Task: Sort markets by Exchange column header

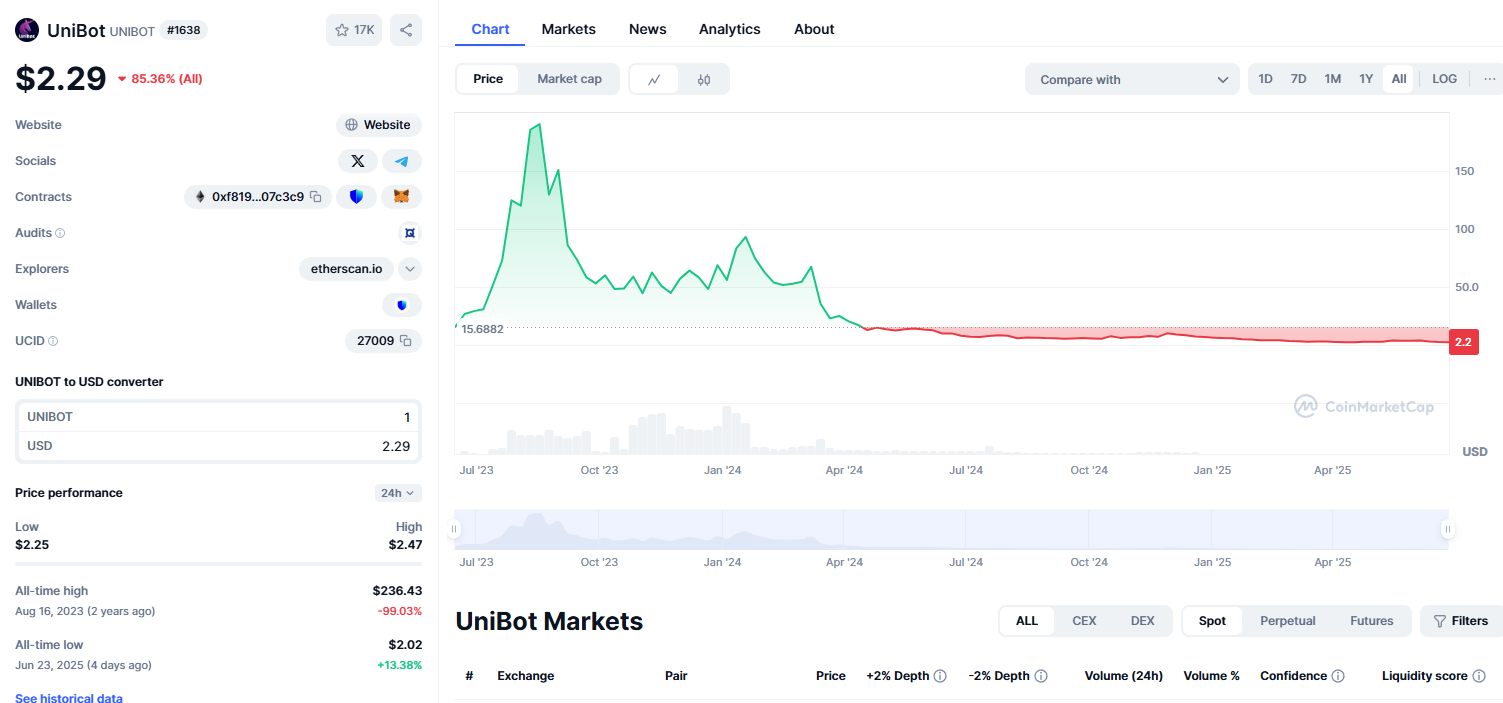Action: pyautogui.click(x=525, y=676)
